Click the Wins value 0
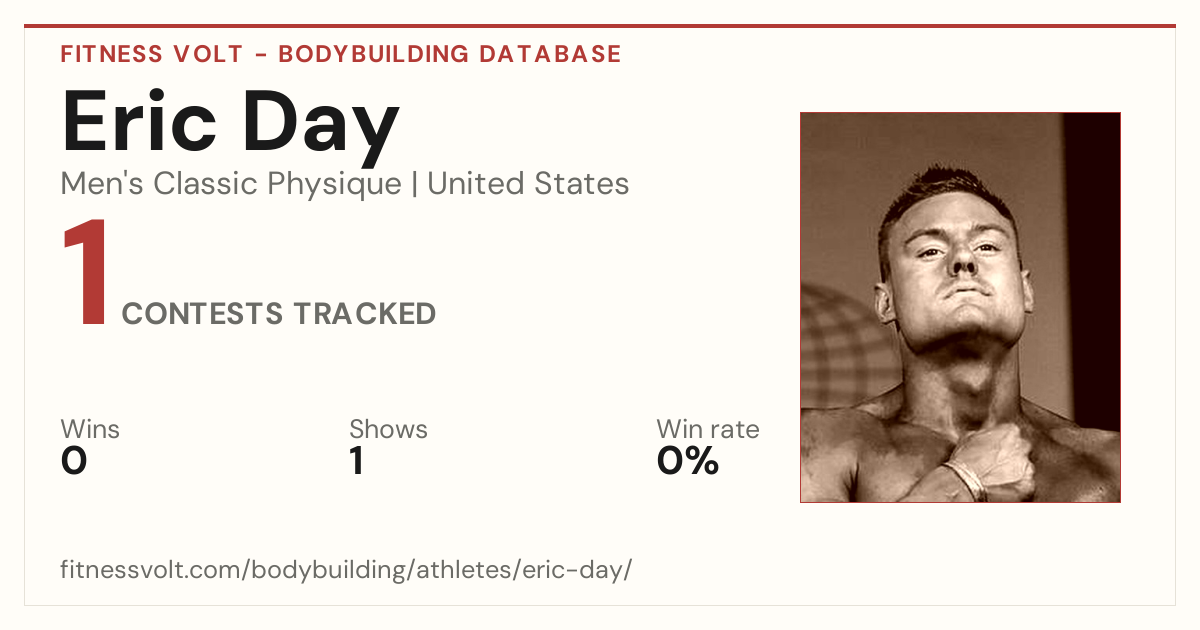1200x630 pixels. (74, 461)
